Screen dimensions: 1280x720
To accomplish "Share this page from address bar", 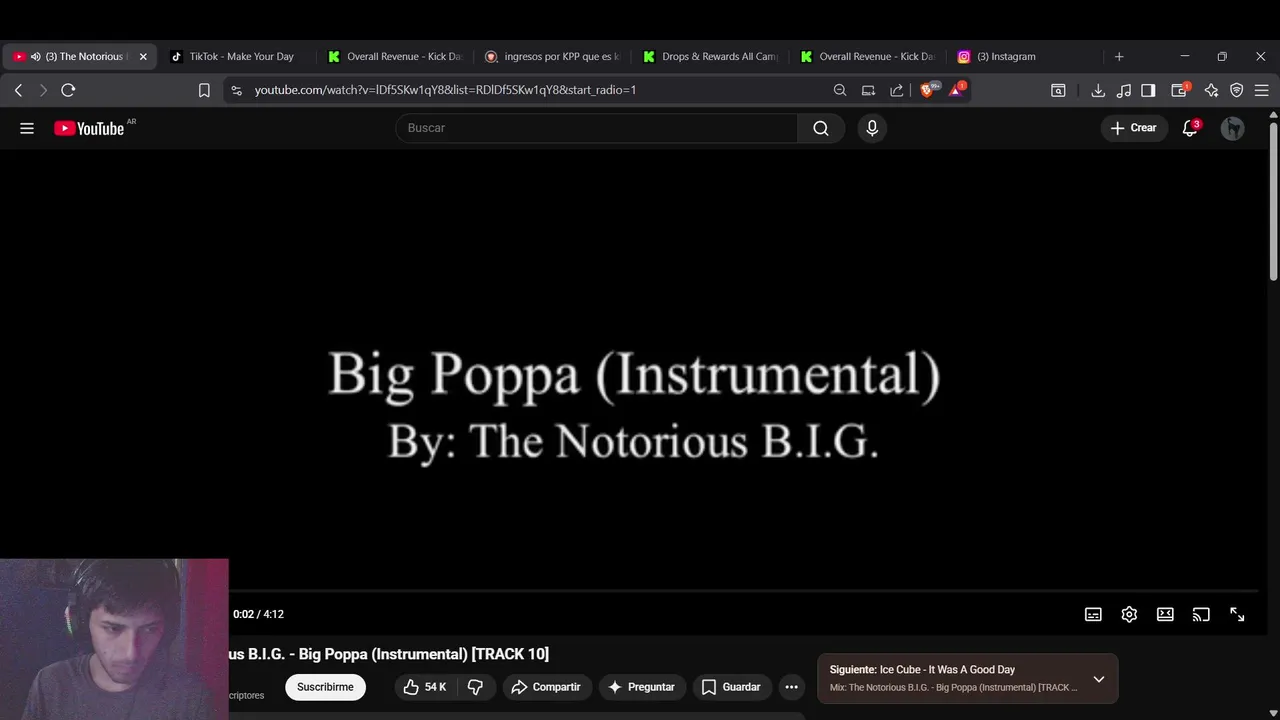I will point(896,90).
